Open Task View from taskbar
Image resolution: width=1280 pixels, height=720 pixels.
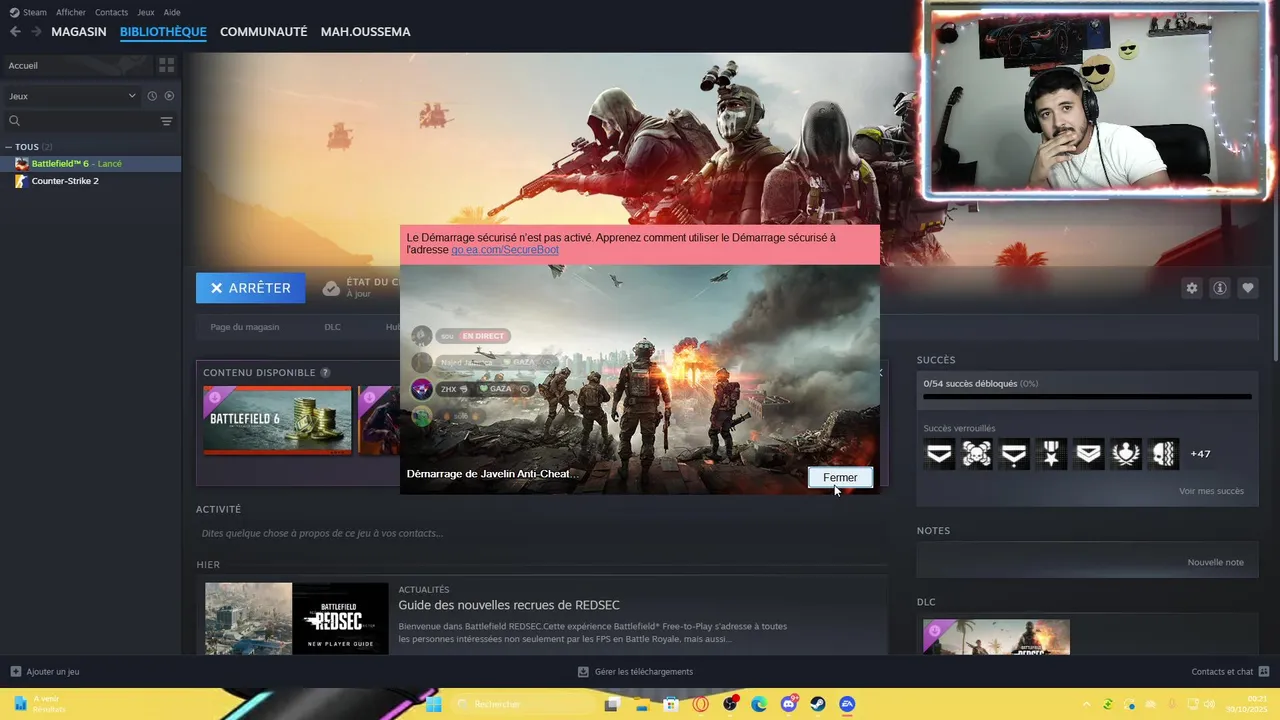[x=612, y=704]
